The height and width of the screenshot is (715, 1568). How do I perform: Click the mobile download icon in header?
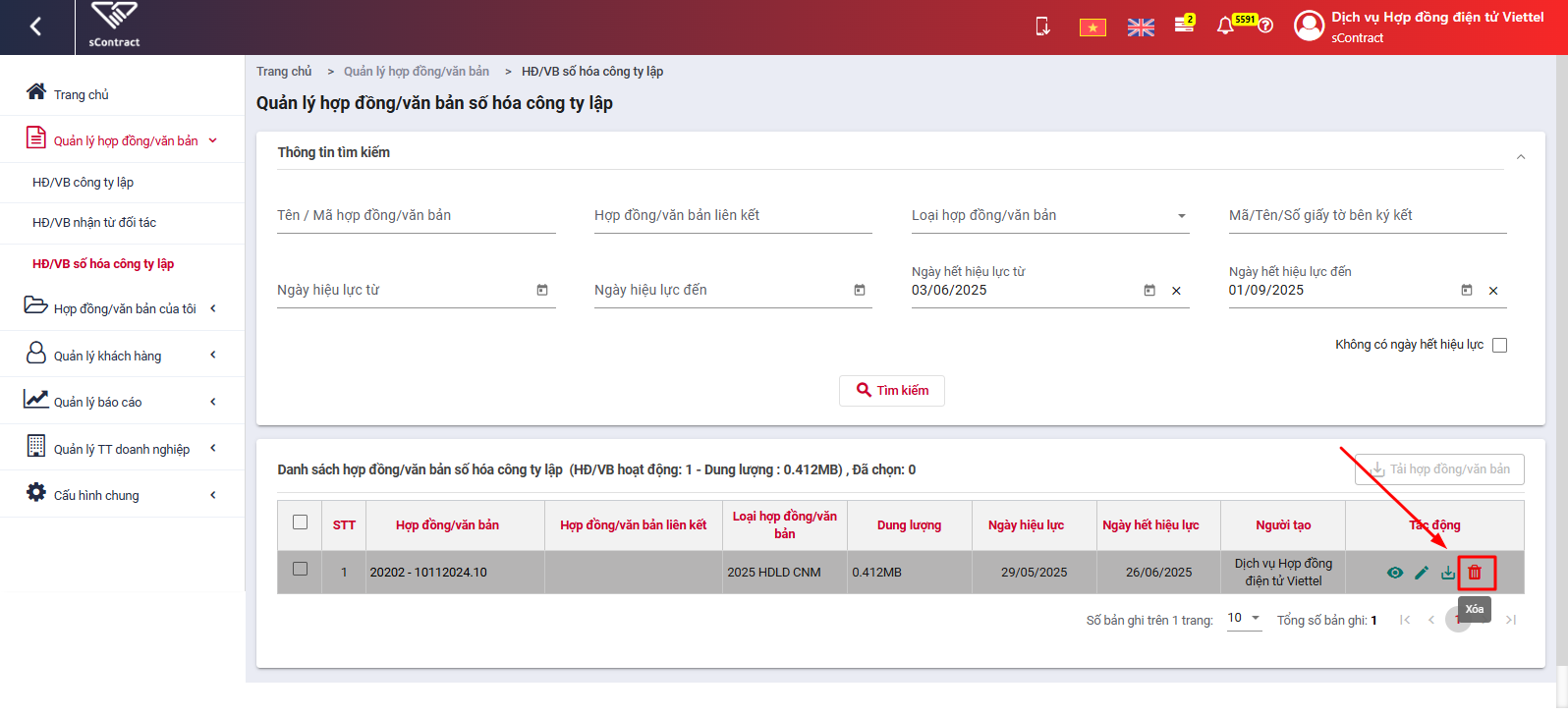point(1043,27)
